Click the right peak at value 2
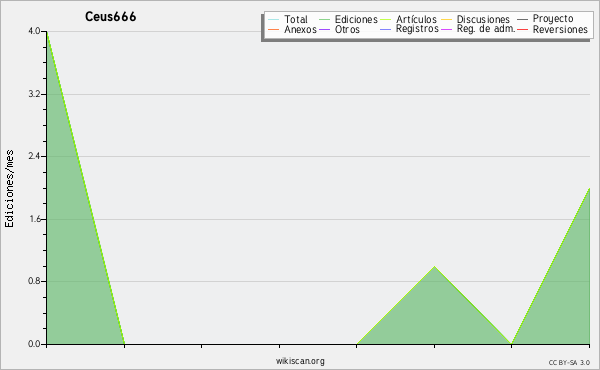This screenshot has height=370, width=600. click(x=589, y=189)
